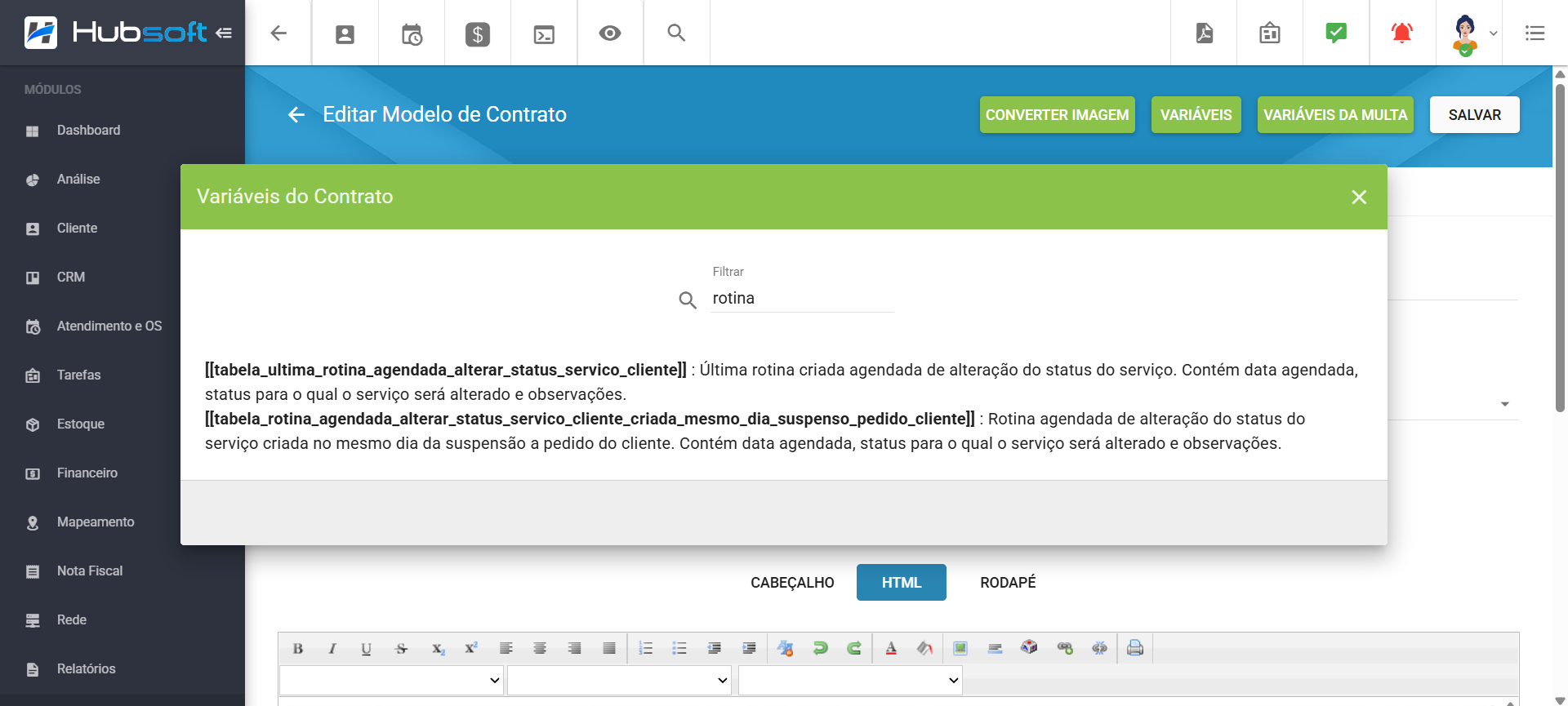Open text color picker

(891, 648)
